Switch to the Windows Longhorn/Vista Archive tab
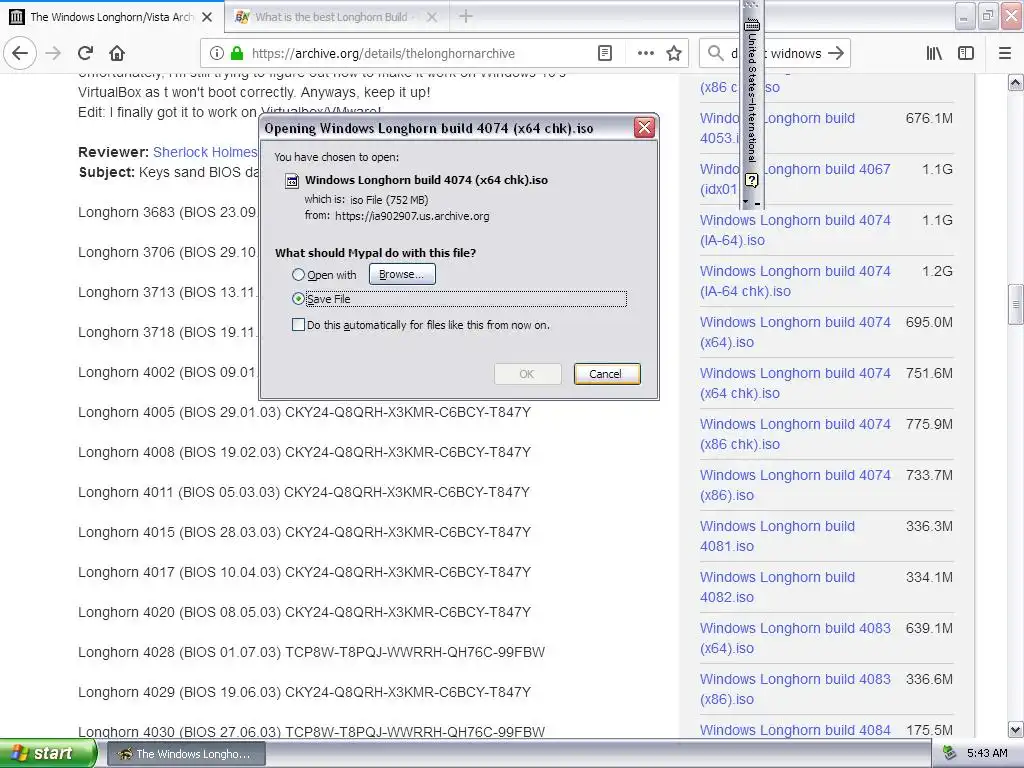 (x=111, y=17)
